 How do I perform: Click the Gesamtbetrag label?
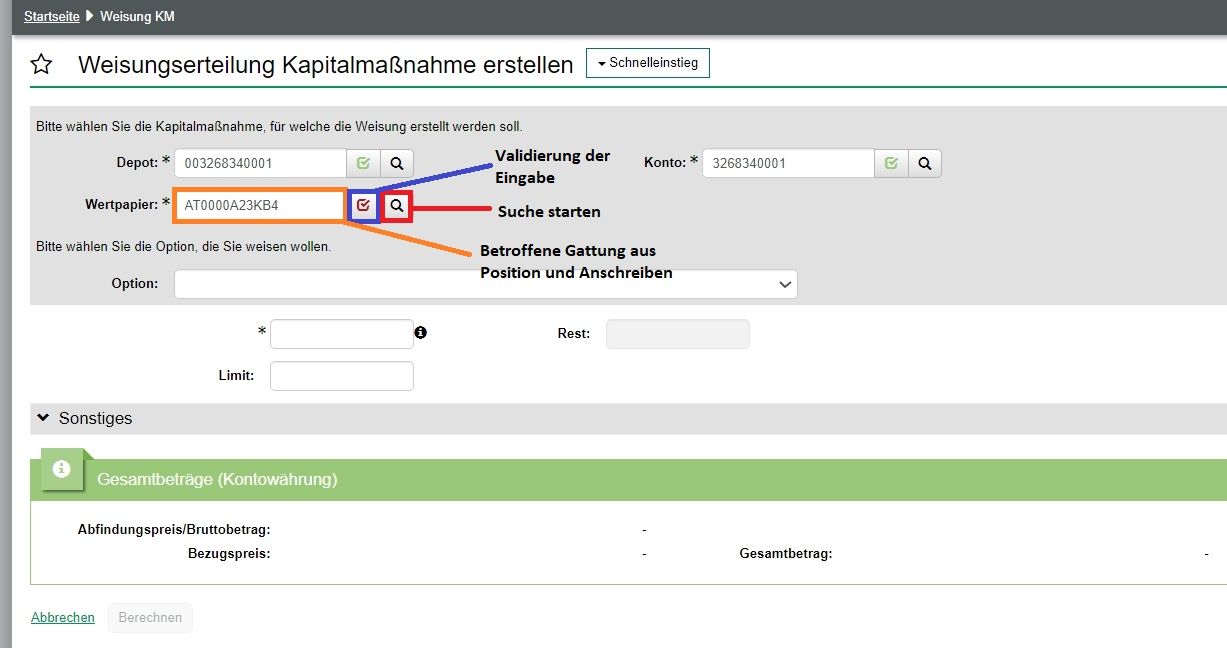[x=786, y=553]
